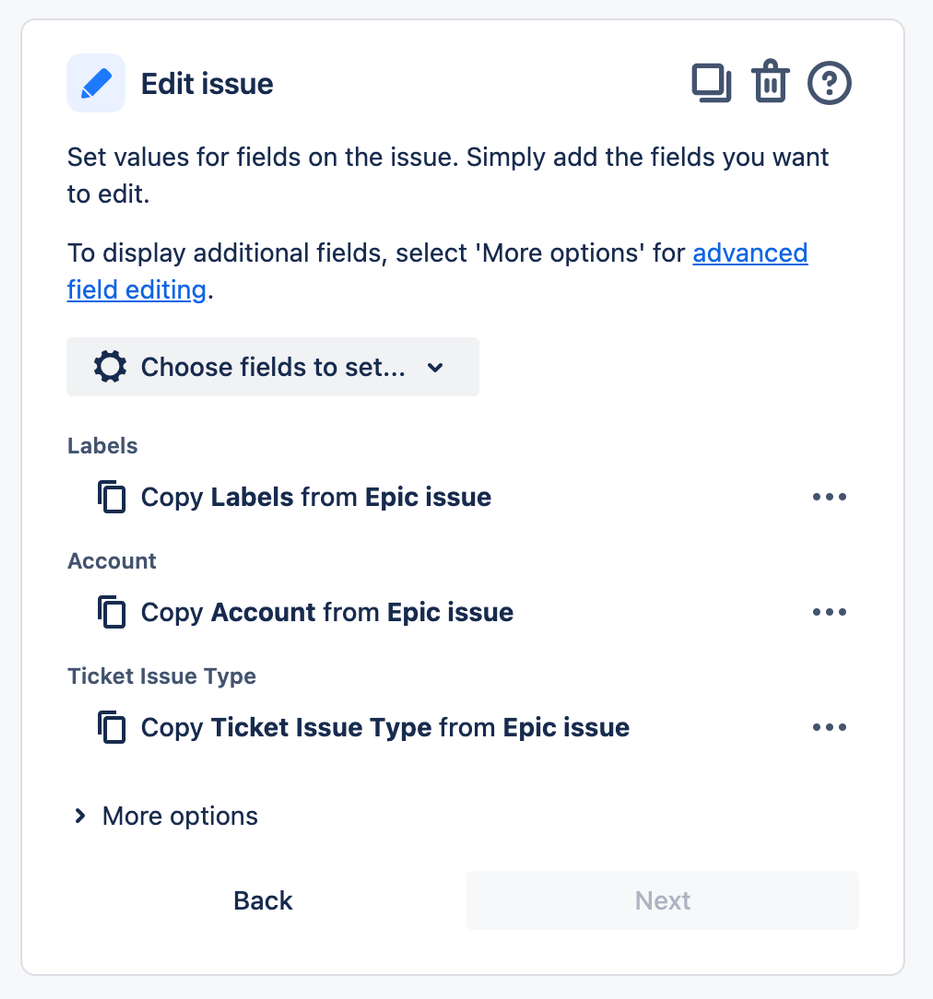Image resolution: width=933 pixels, height=999 pixels.
Task: Open the three-dot menu for Ticket Issue Type
Action: click(x=829, y=728)
